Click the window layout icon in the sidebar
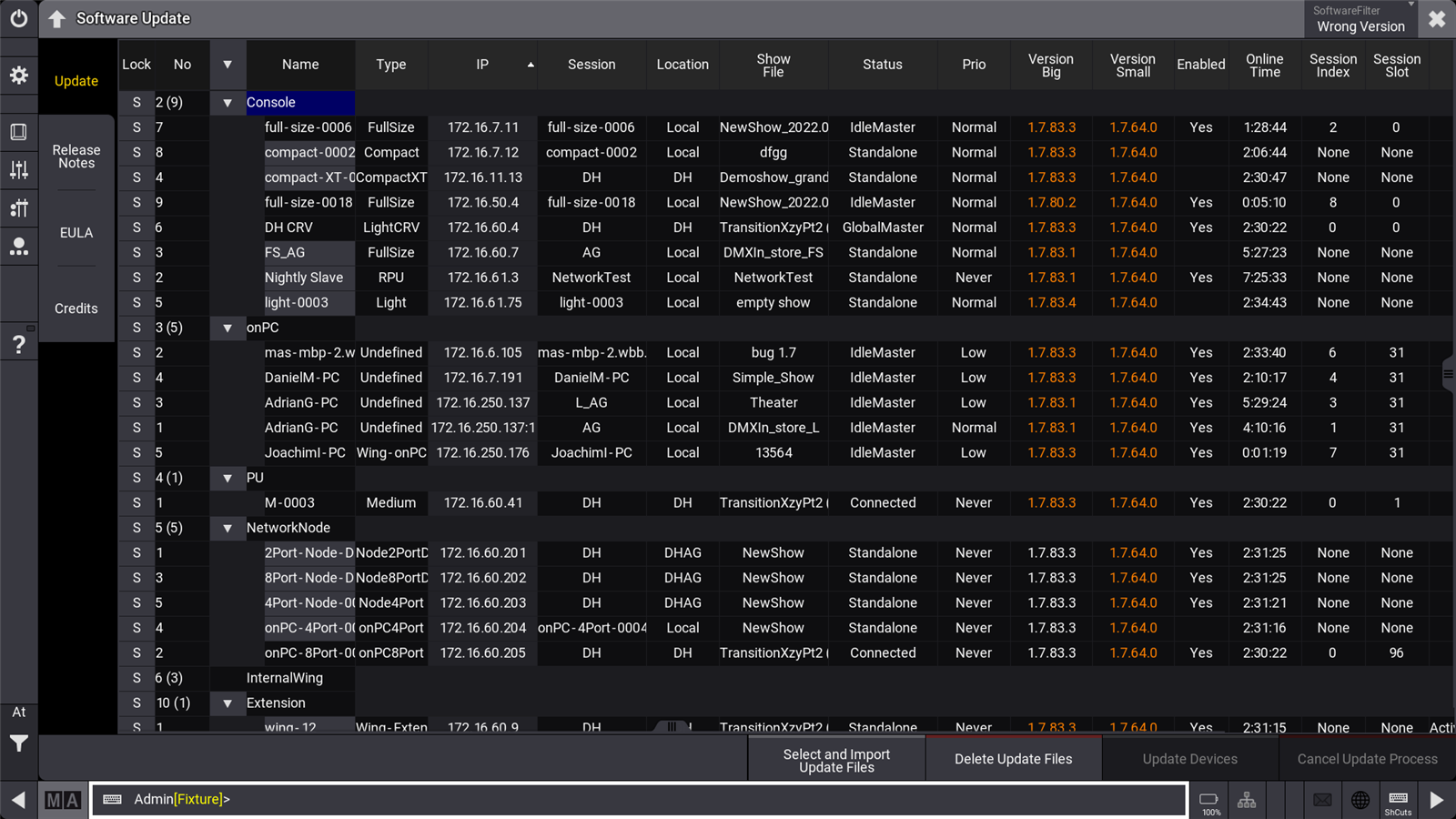This screenshot has width=1456, height=819. [18, 132]
